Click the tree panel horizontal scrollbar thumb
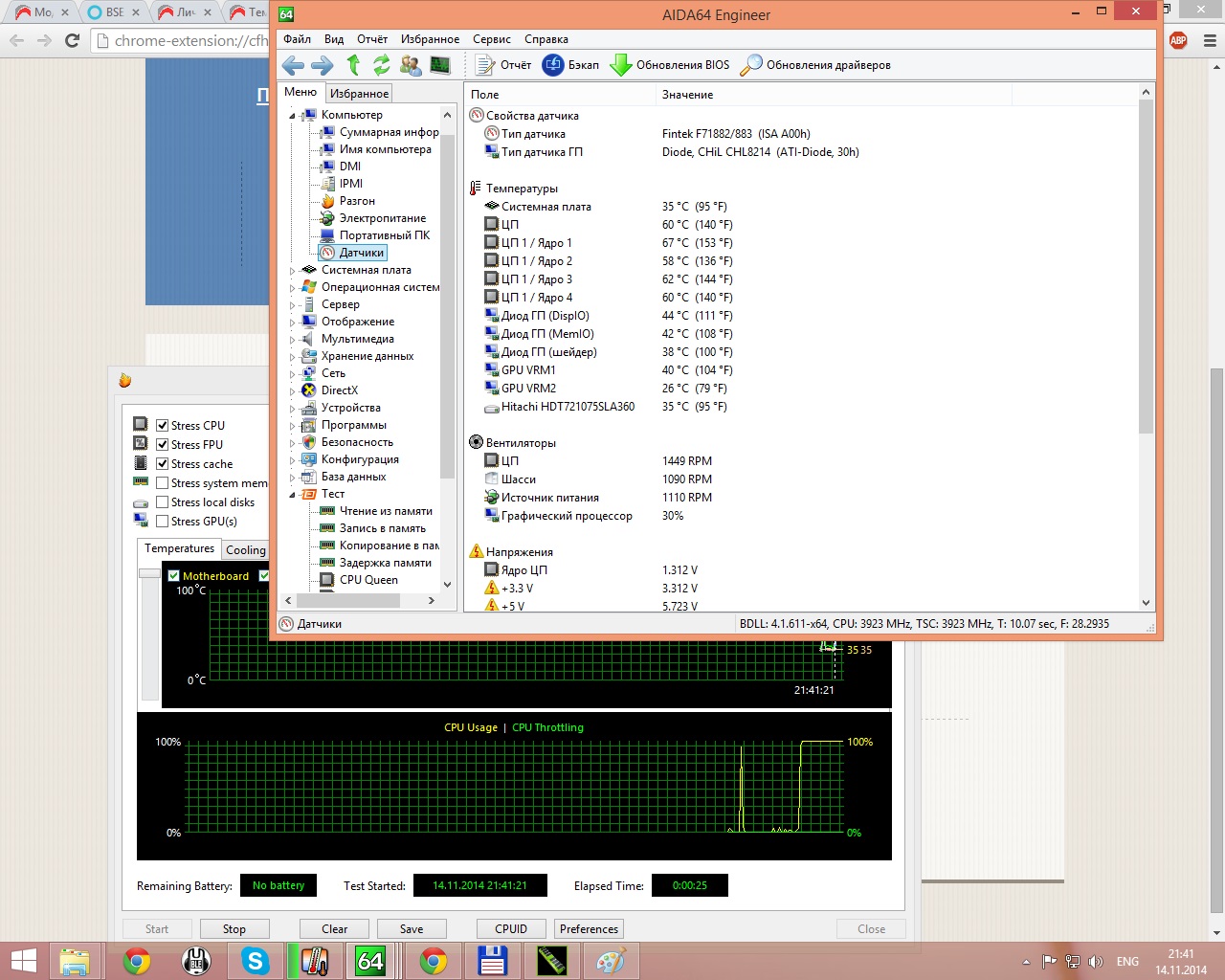The height and width of the screenshot is (980, 1225). (347, 601)
